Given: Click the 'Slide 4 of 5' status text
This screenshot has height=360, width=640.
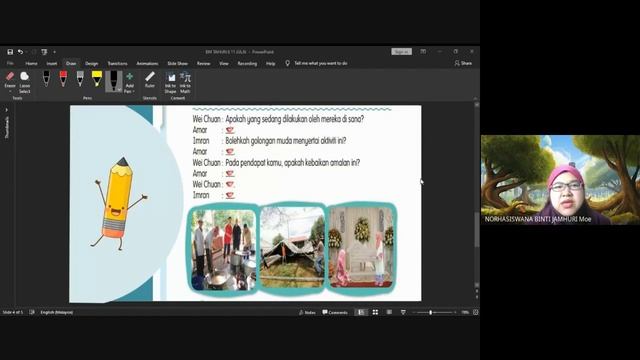Looking at the screenshot, I should point(13,312).
